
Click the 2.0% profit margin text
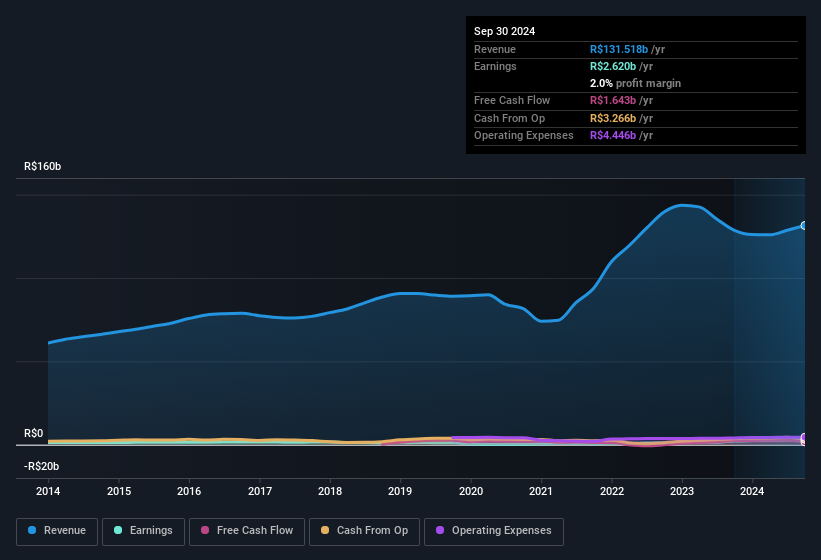pos(635,83)
